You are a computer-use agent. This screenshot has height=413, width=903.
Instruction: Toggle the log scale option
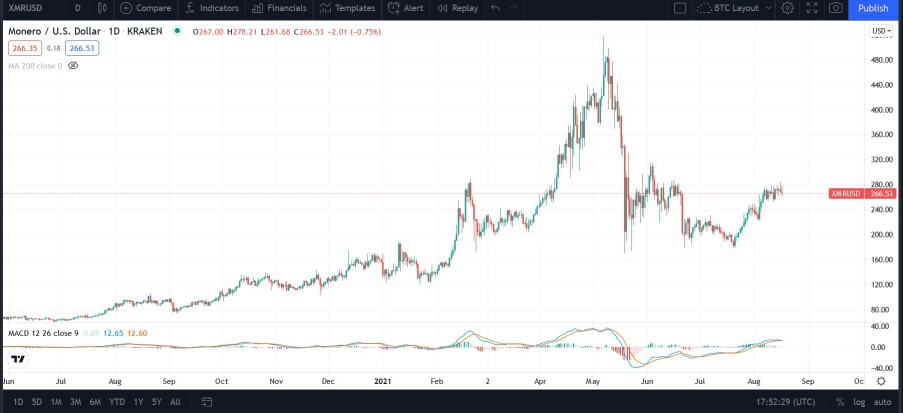tap(859, 402)
